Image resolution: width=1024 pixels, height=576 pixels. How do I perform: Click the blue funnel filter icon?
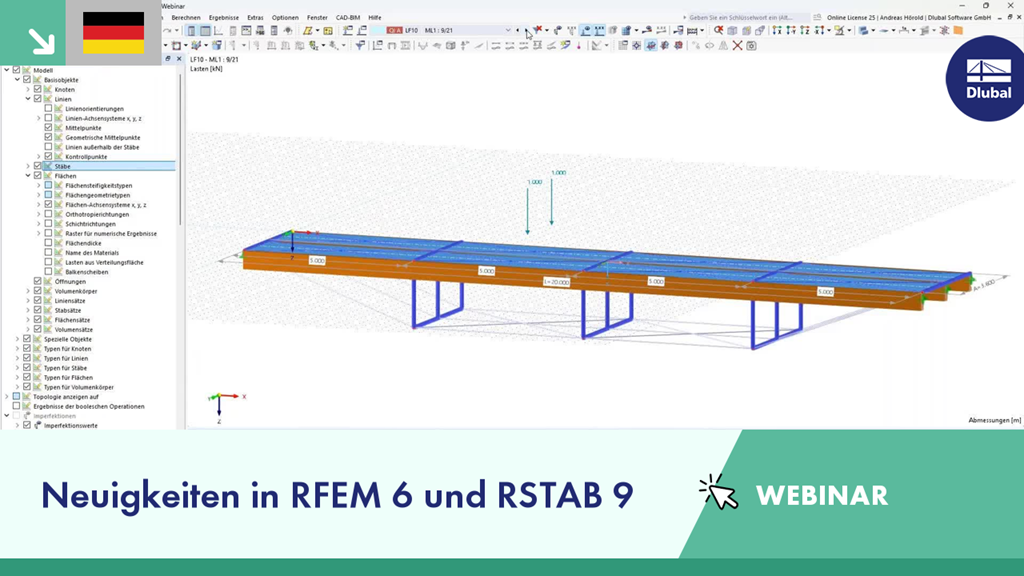click(x=360, y=46)
